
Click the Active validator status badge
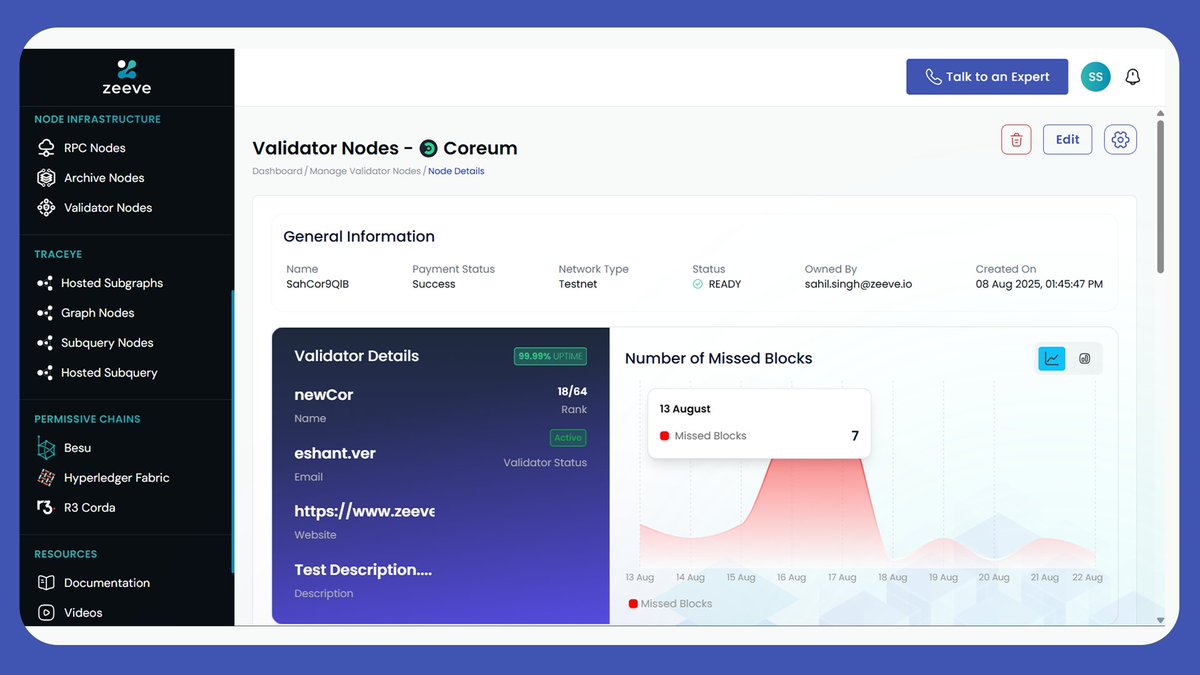click(x=568, y=438)
